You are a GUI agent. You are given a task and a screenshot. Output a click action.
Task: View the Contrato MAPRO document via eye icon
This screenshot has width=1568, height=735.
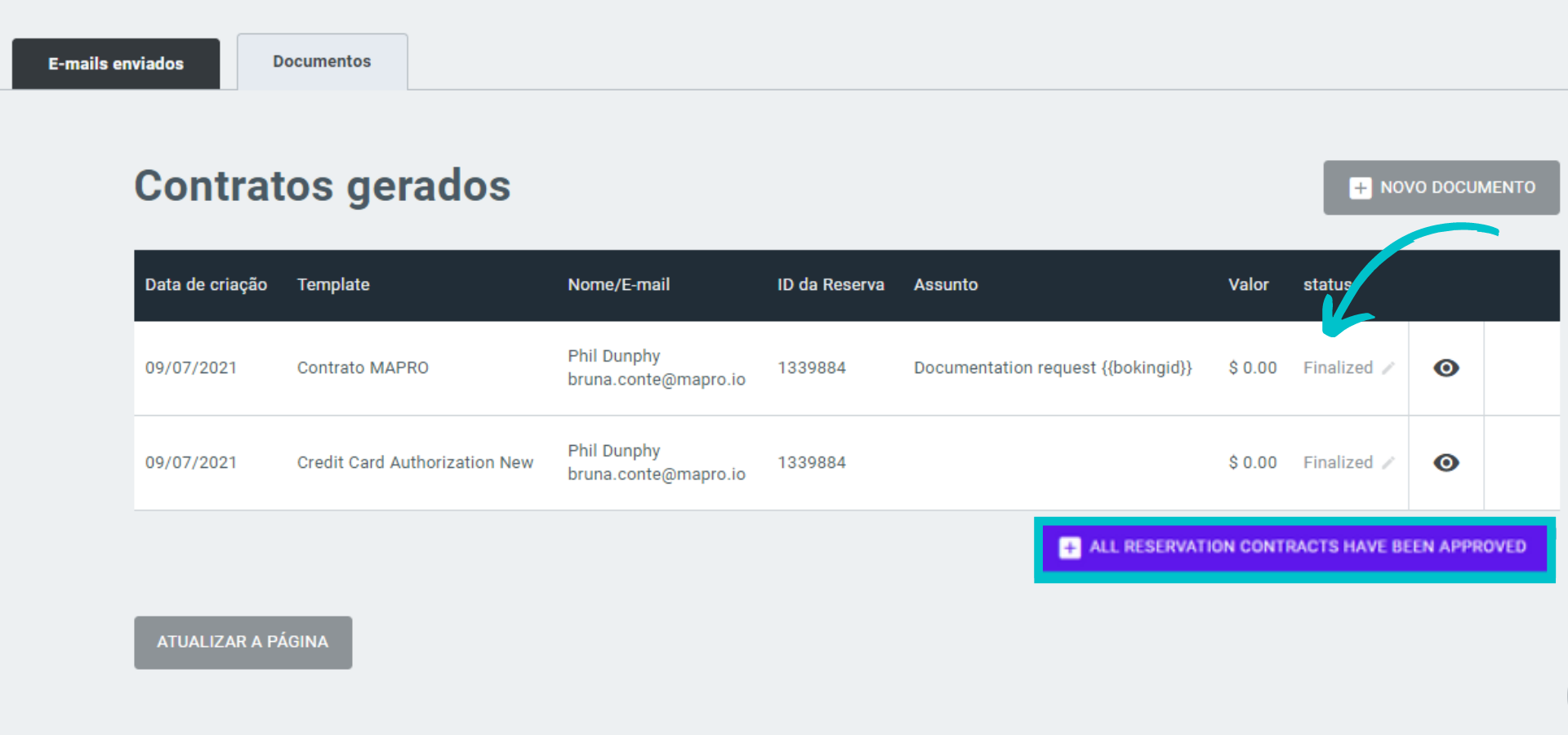[1445, 368]
